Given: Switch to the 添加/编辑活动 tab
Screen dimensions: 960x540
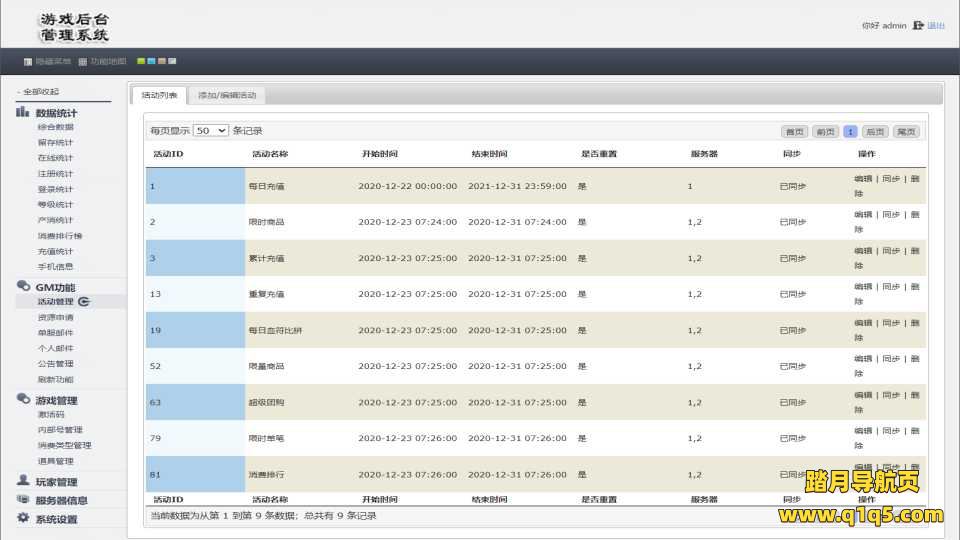Looking at the screenshot, I should 227,95.
